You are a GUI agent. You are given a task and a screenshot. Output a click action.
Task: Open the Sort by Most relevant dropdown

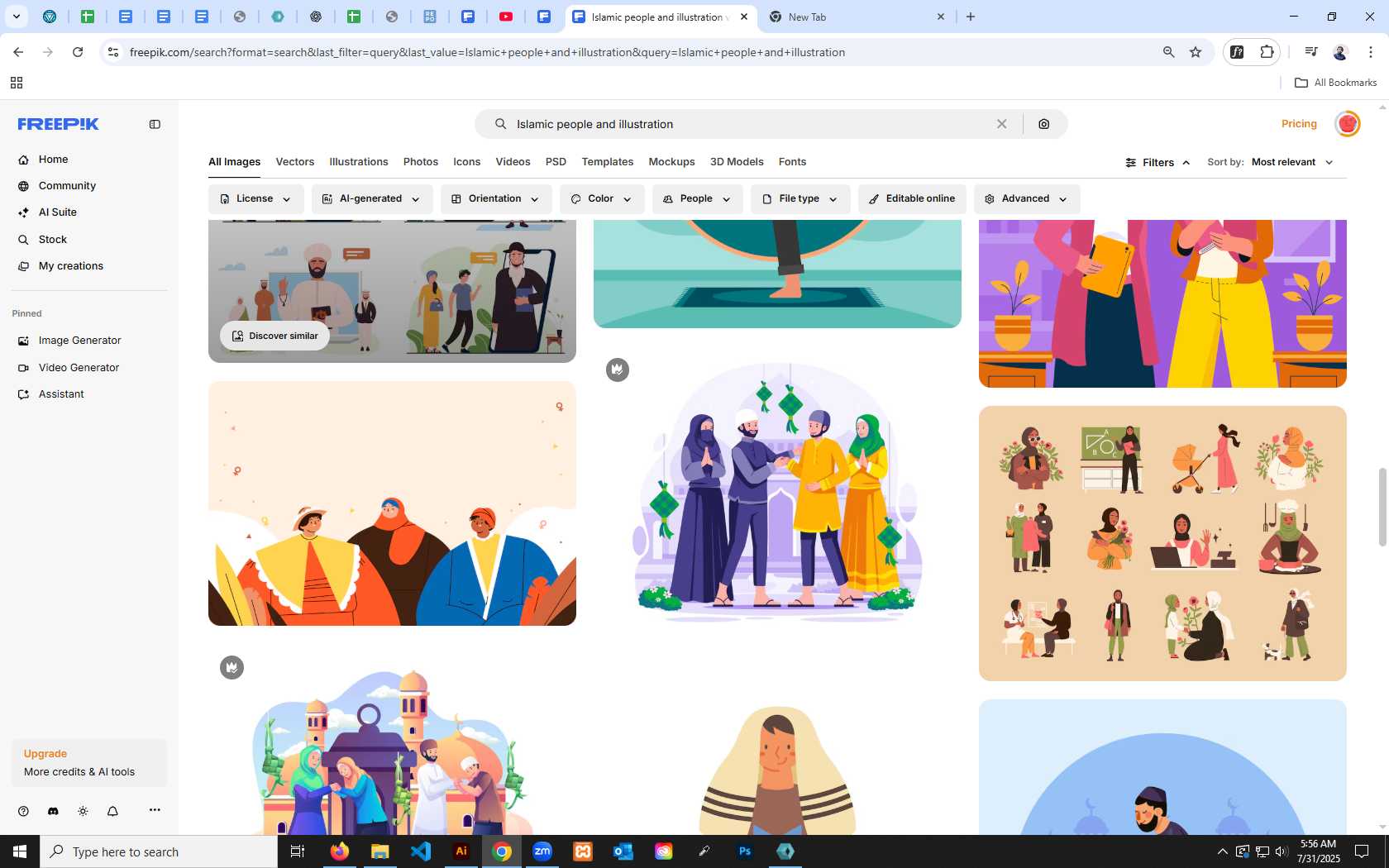[1292, 162]
